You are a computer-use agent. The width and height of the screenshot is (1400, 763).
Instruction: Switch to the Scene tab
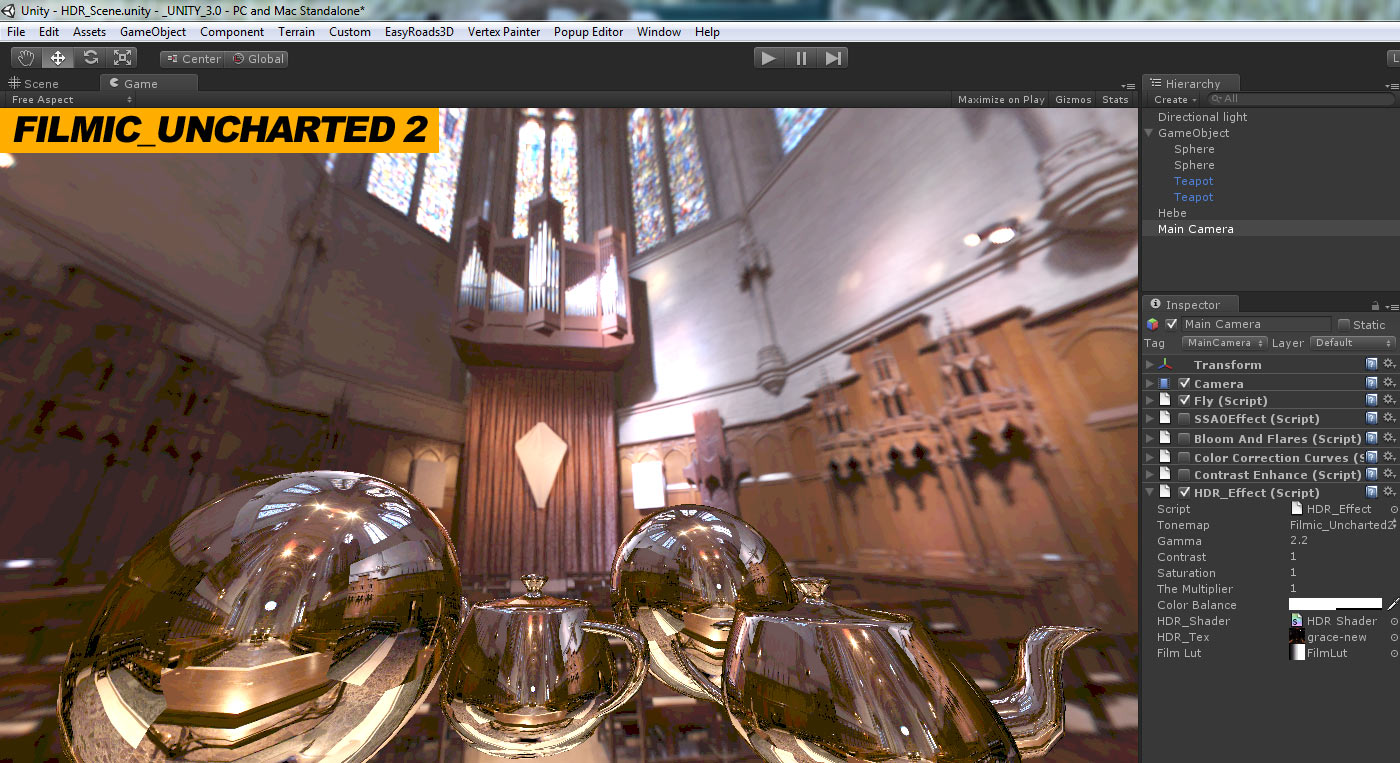click(34, 84)
